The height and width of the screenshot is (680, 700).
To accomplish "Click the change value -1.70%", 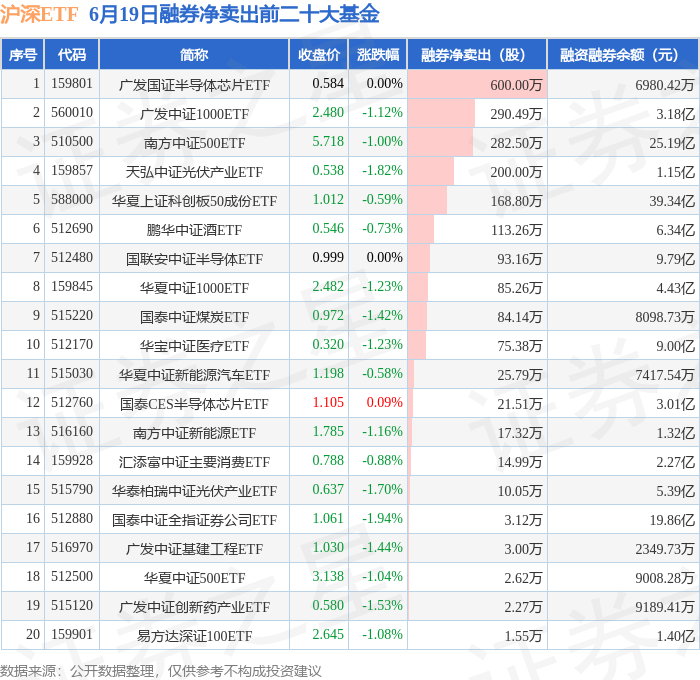I will click(382, 490).
